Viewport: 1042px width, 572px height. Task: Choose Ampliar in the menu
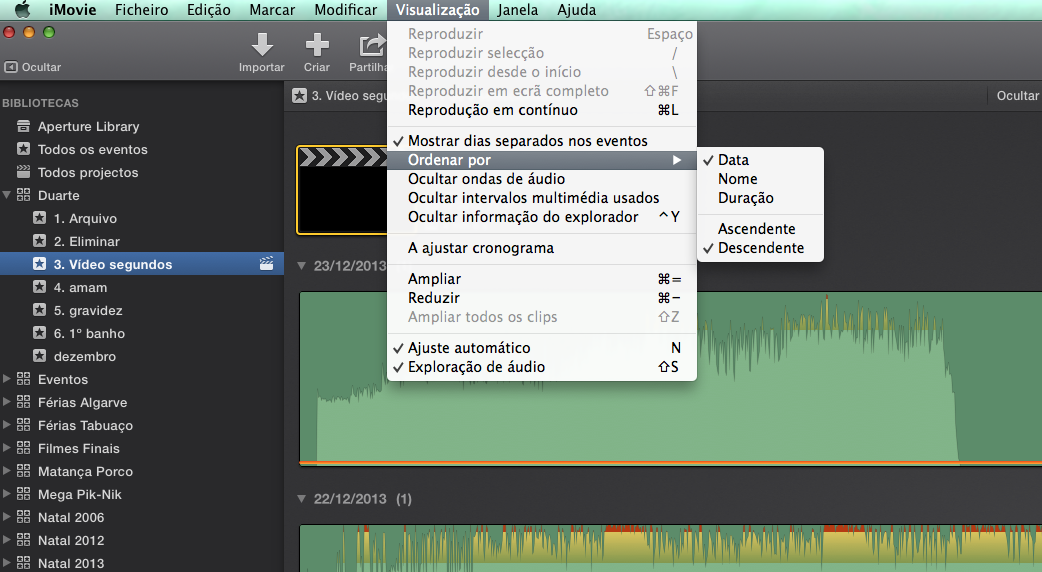[x=542, y=279]
